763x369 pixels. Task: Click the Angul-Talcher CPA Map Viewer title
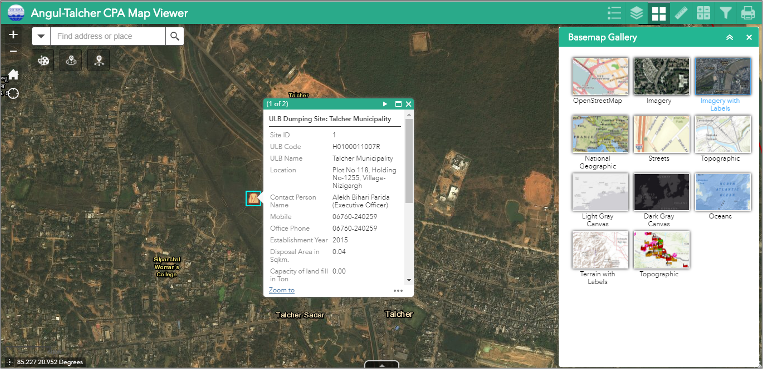tap(109, 13)
